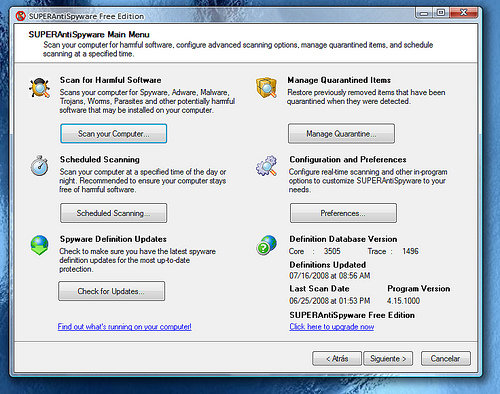The width and height of the screenshot is (500, 394).
Task: Click the stopwatch Scheduled Scanning icon
Action: click(x=39, y=166)
